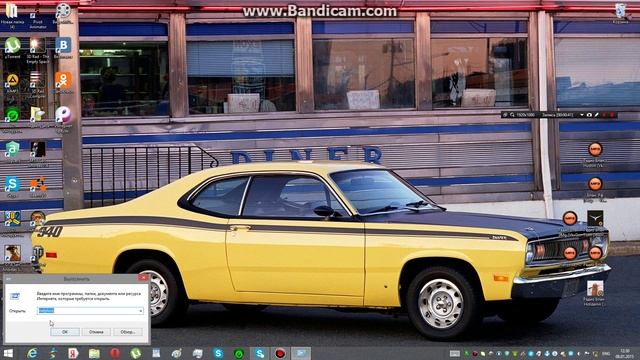Open the VKontakte blue B shortcut
640x360 pixels.
coord(63,45)
